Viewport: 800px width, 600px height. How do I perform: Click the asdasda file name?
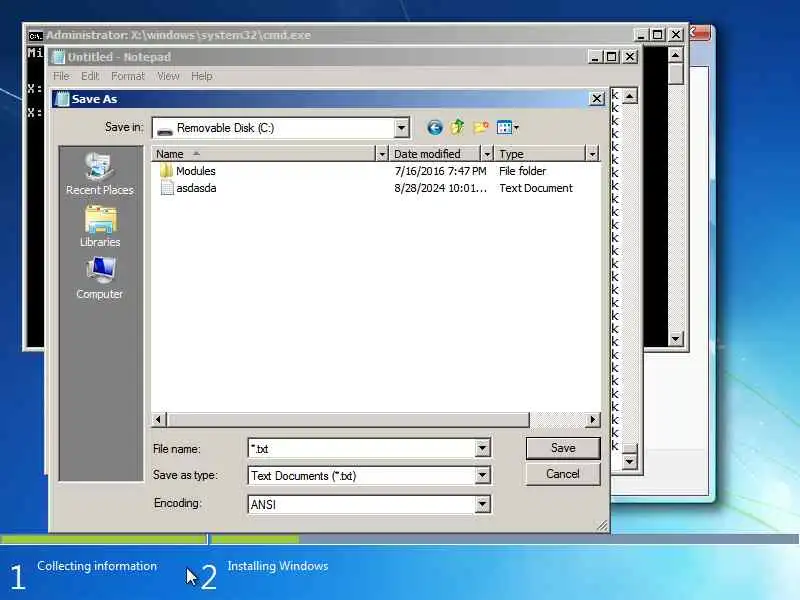click(x=196, y=188)
